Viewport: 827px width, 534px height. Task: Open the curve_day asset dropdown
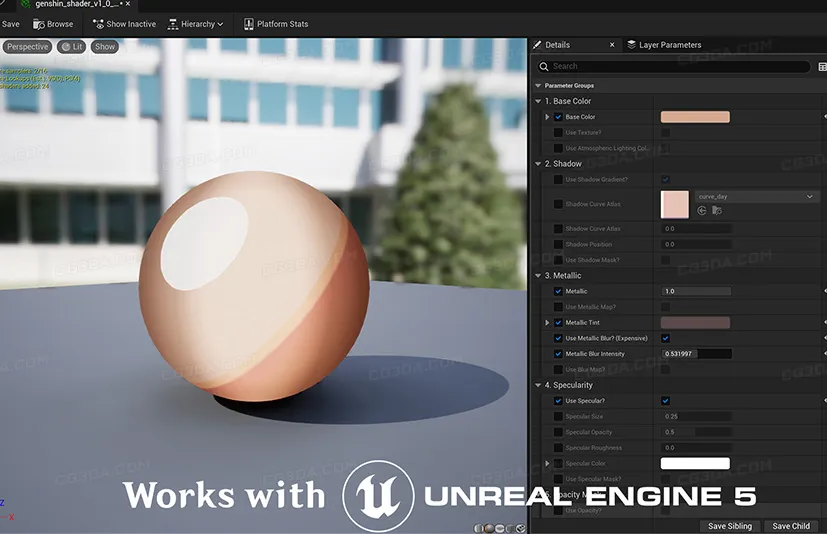757,197
